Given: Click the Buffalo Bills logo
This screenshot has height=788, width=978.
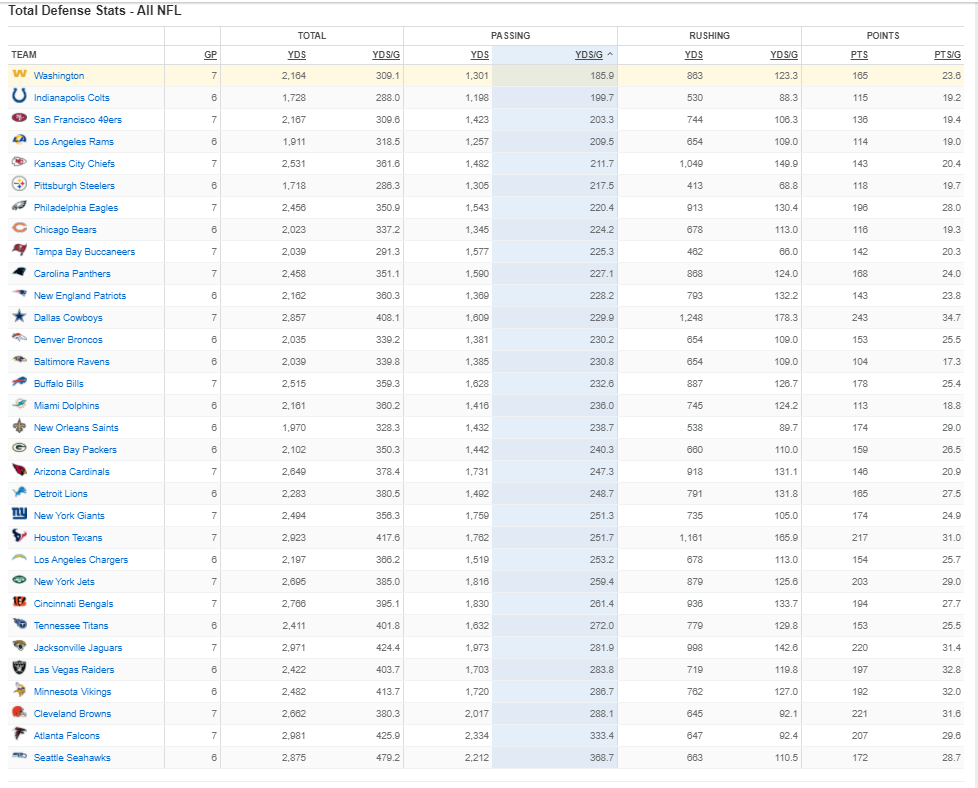Looking at the screenshot, I should [19, 382].
